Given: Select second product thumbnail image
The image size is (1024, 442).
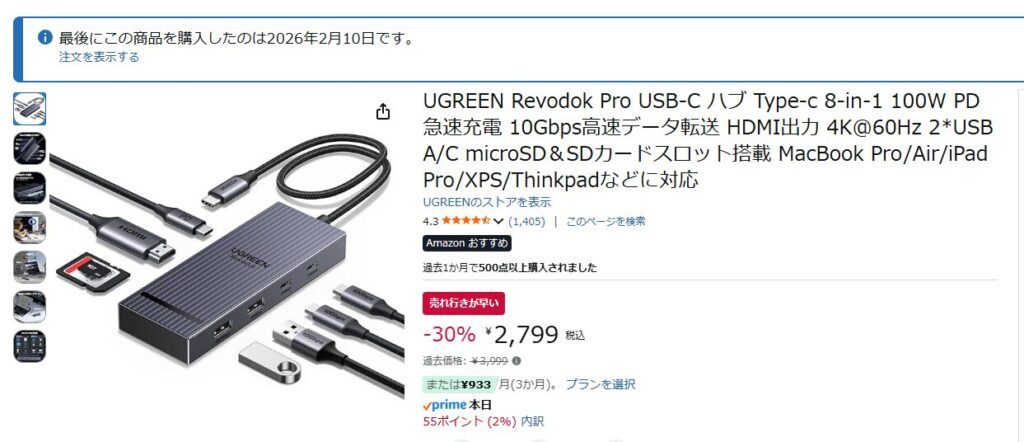Looking at the screenshot, I should click(x=29, y=149).
